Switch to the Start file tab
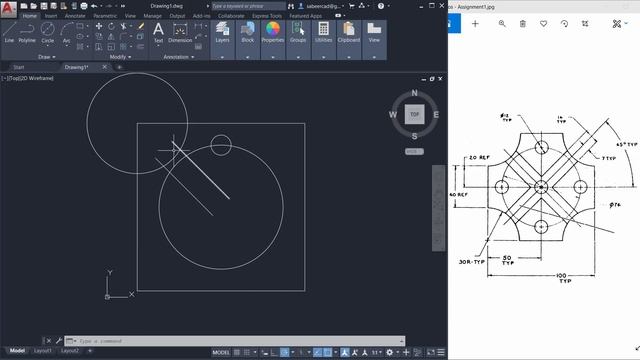 [x=19, y=67]
